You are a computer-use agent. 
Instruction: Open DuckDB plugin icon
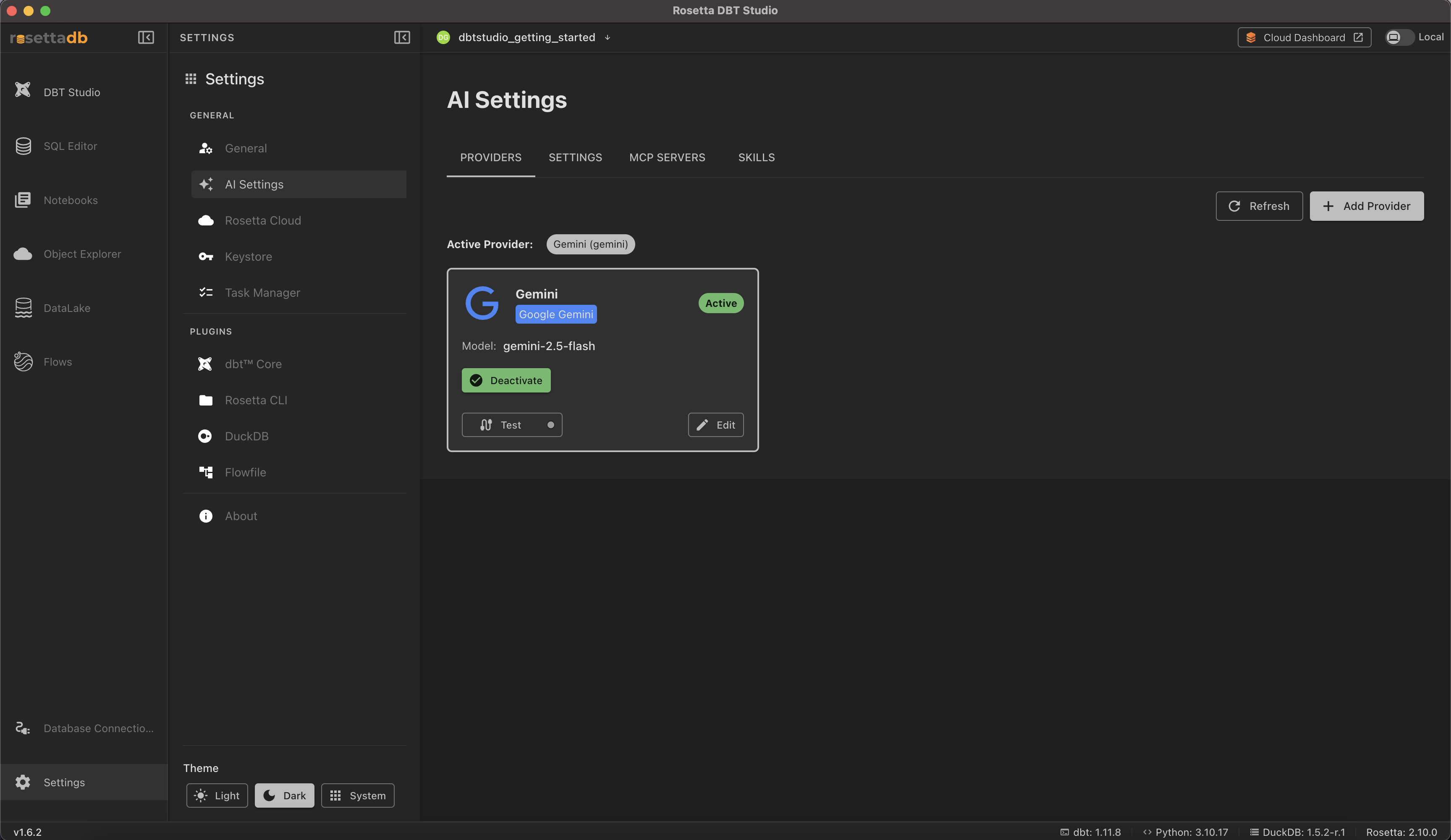pyautogui.click(x=205, y=436)
